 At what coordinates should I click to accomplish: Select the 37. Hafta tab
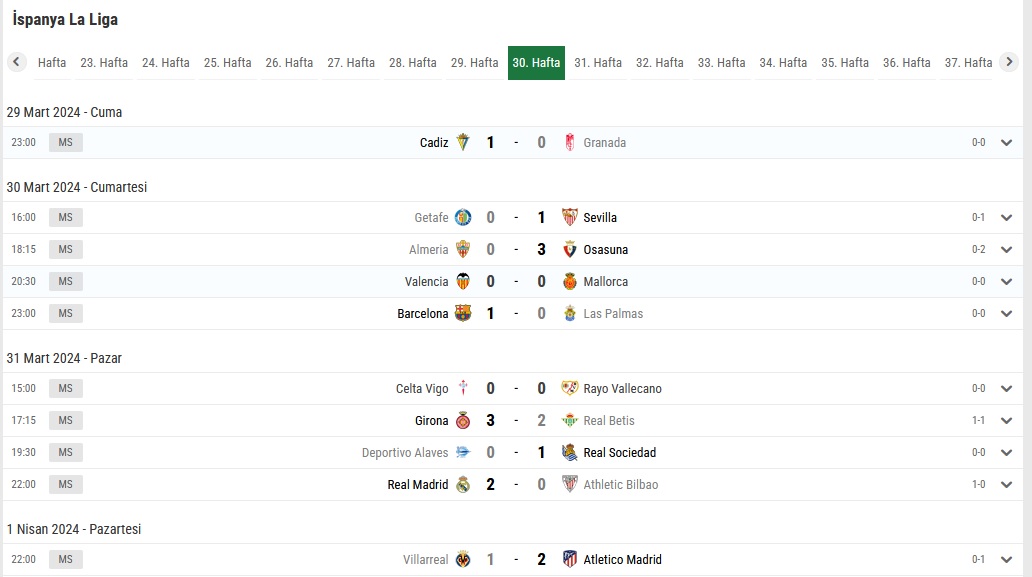click(x=968, y=63)
